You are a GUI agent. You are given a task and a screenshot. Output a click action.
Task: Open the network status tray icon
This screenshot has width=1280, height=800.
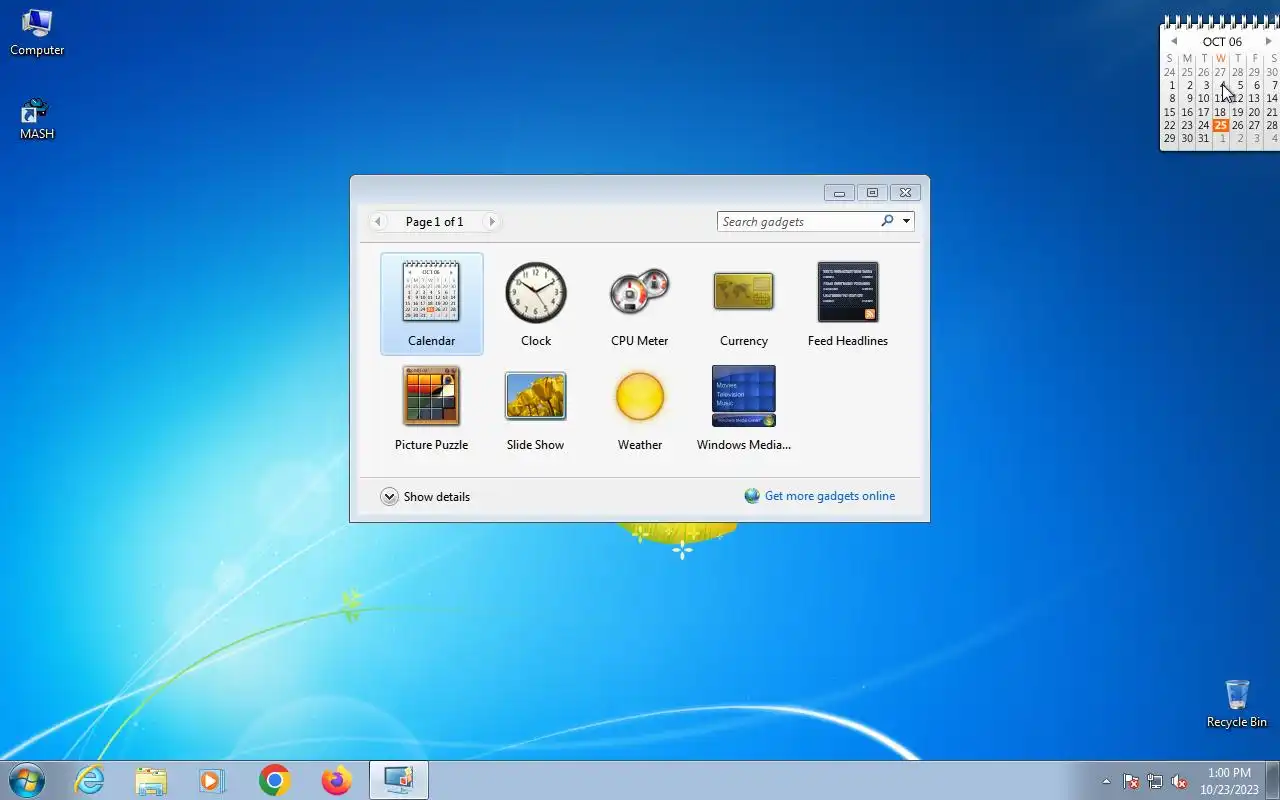pos(1155,781)
